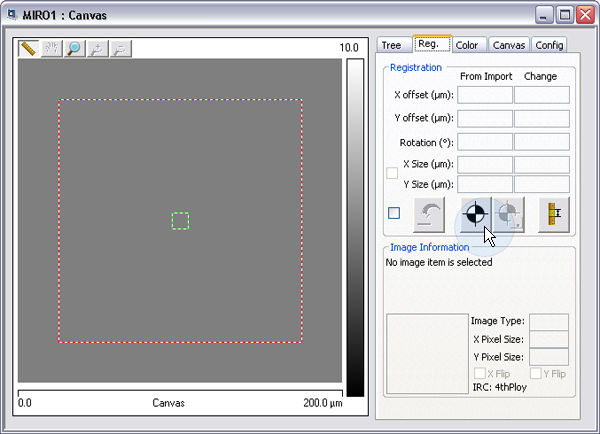This screenshot has width=600, height=434.
Task: Select the magnifier zoom tool
Action: [x=75, y=49]
